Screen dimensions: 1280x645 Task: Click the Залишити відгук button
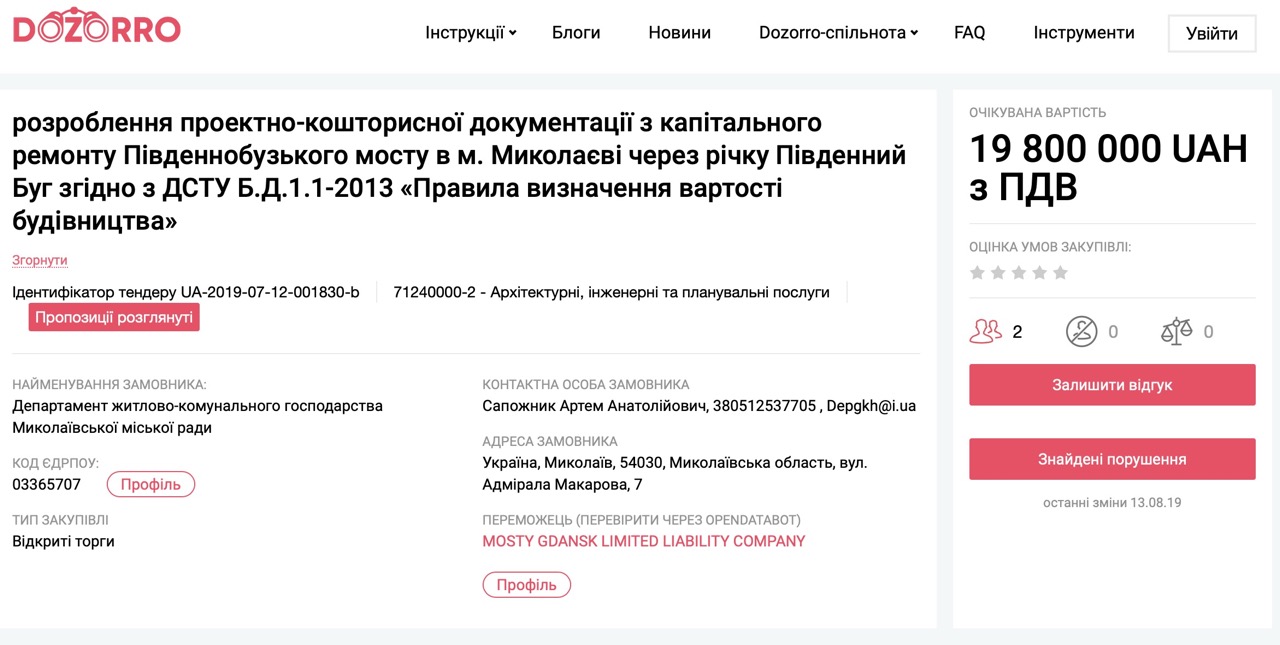1111,385
